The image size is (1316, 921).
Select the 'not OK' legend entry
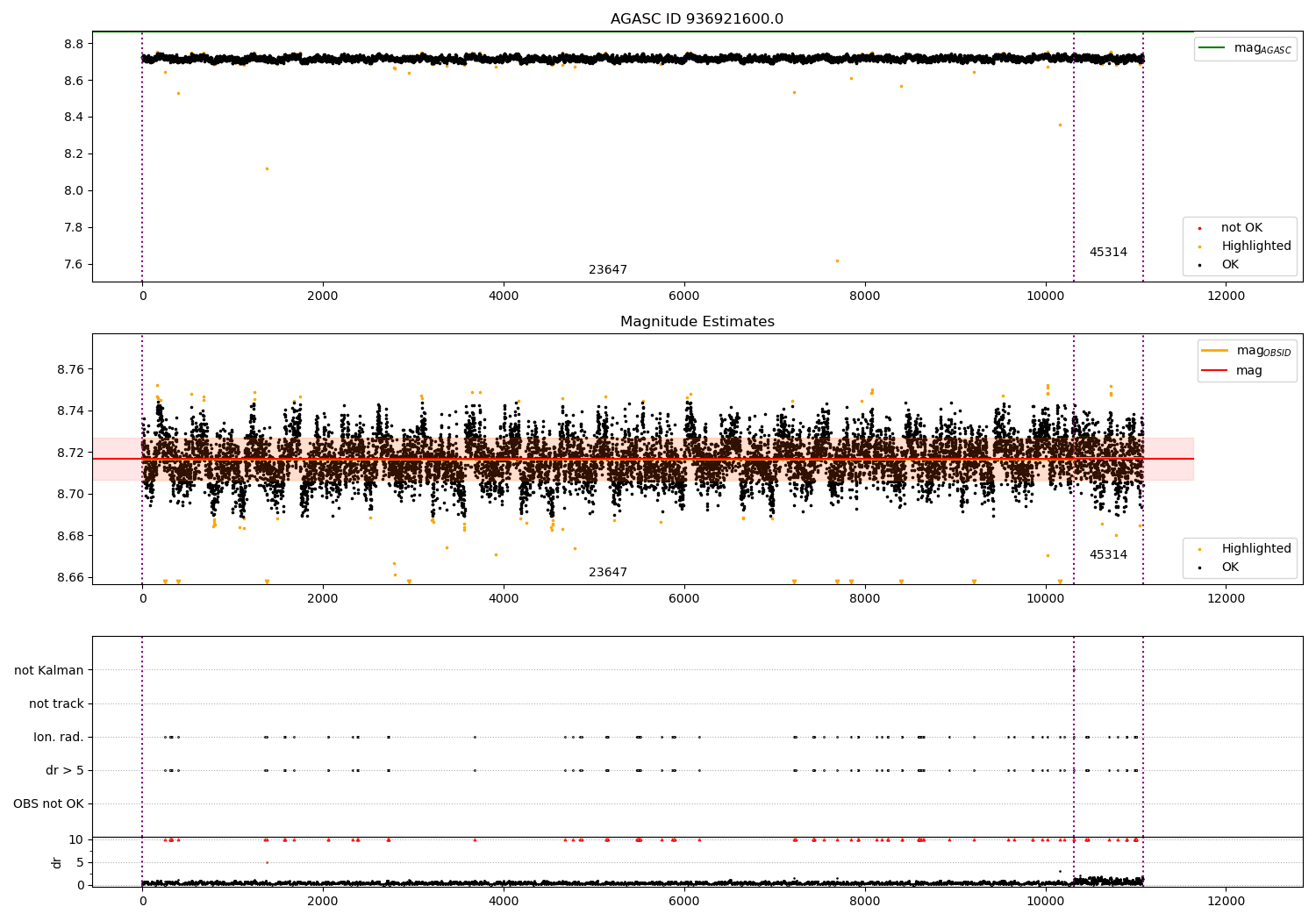pos(1241,228)
